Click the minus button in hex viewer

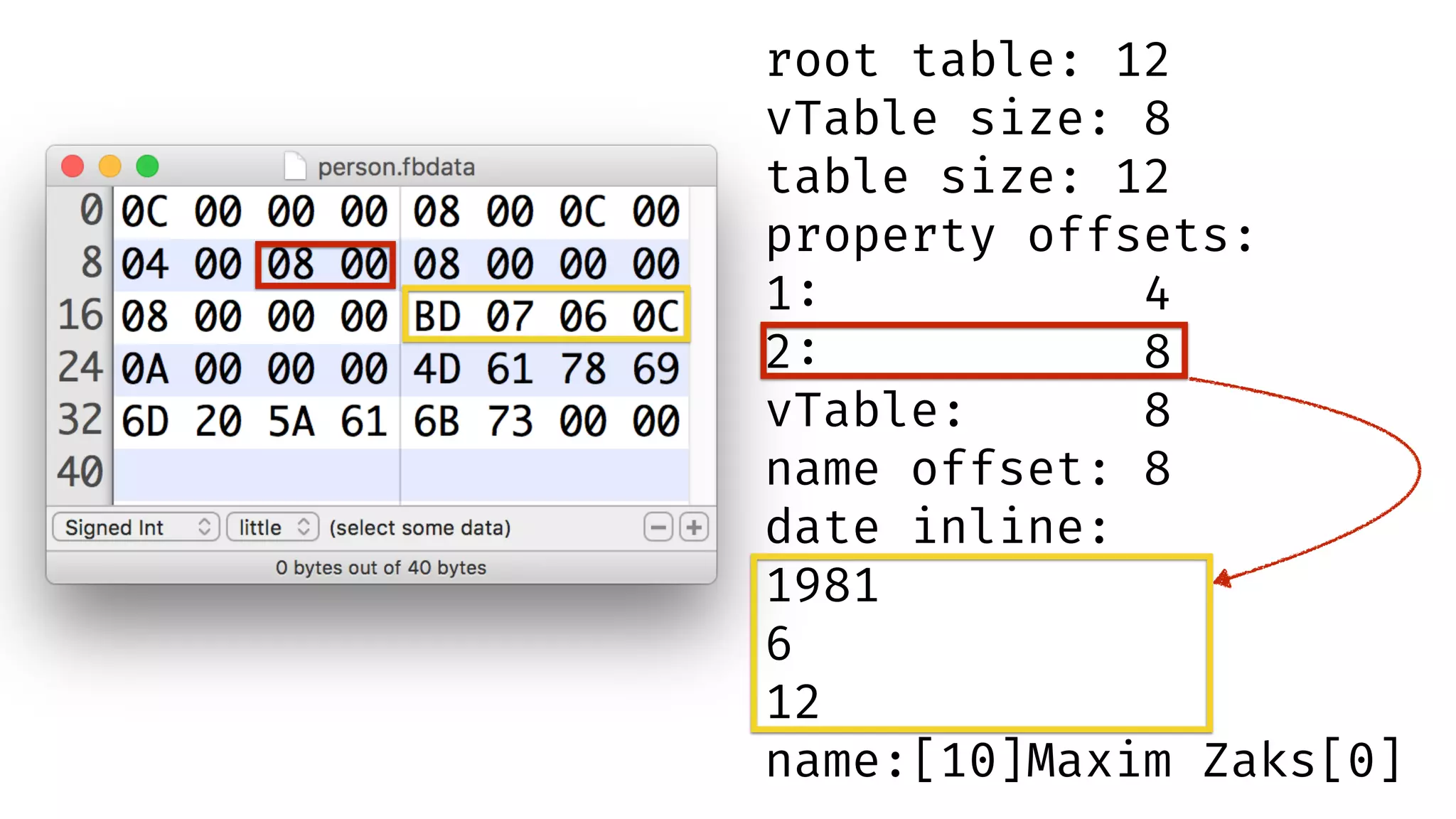pos(658,528)
